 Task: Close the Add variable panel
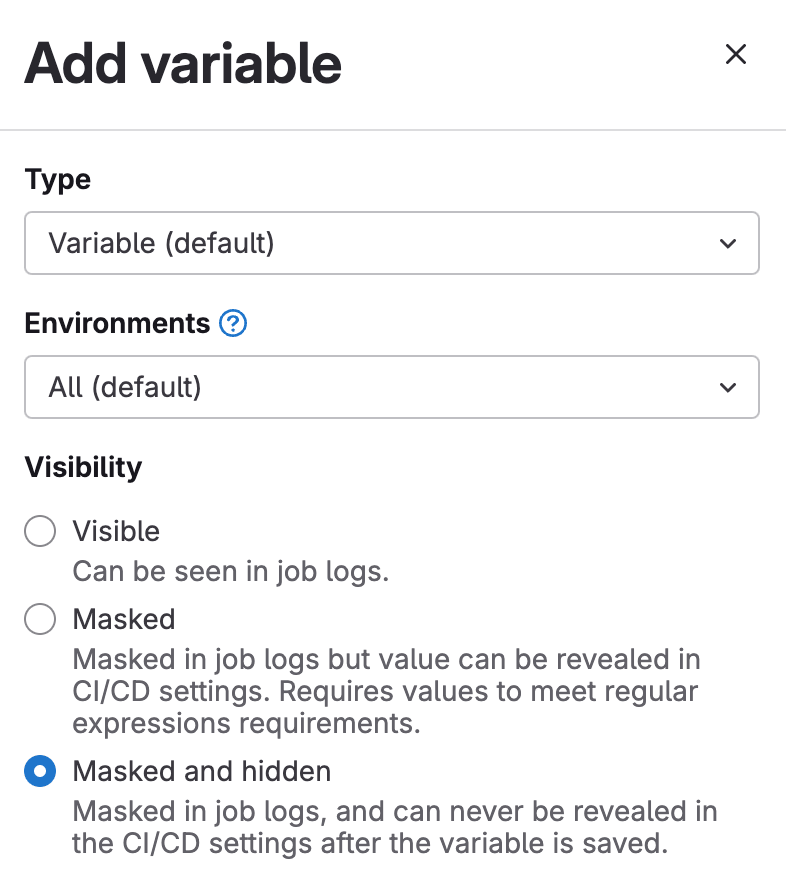(736, 55)
